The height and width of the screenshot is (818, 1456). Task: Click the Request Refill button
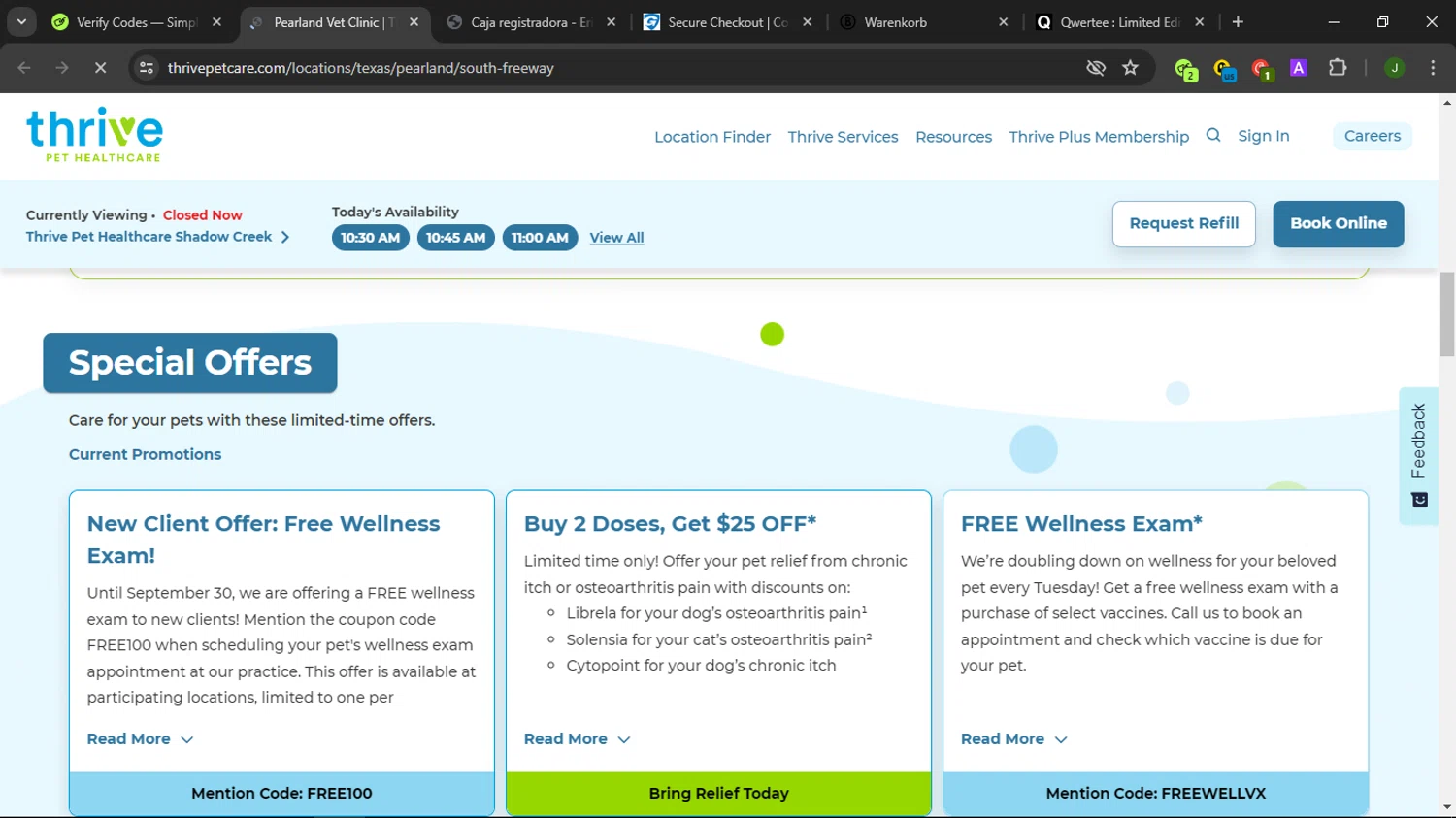[1183, 223]
